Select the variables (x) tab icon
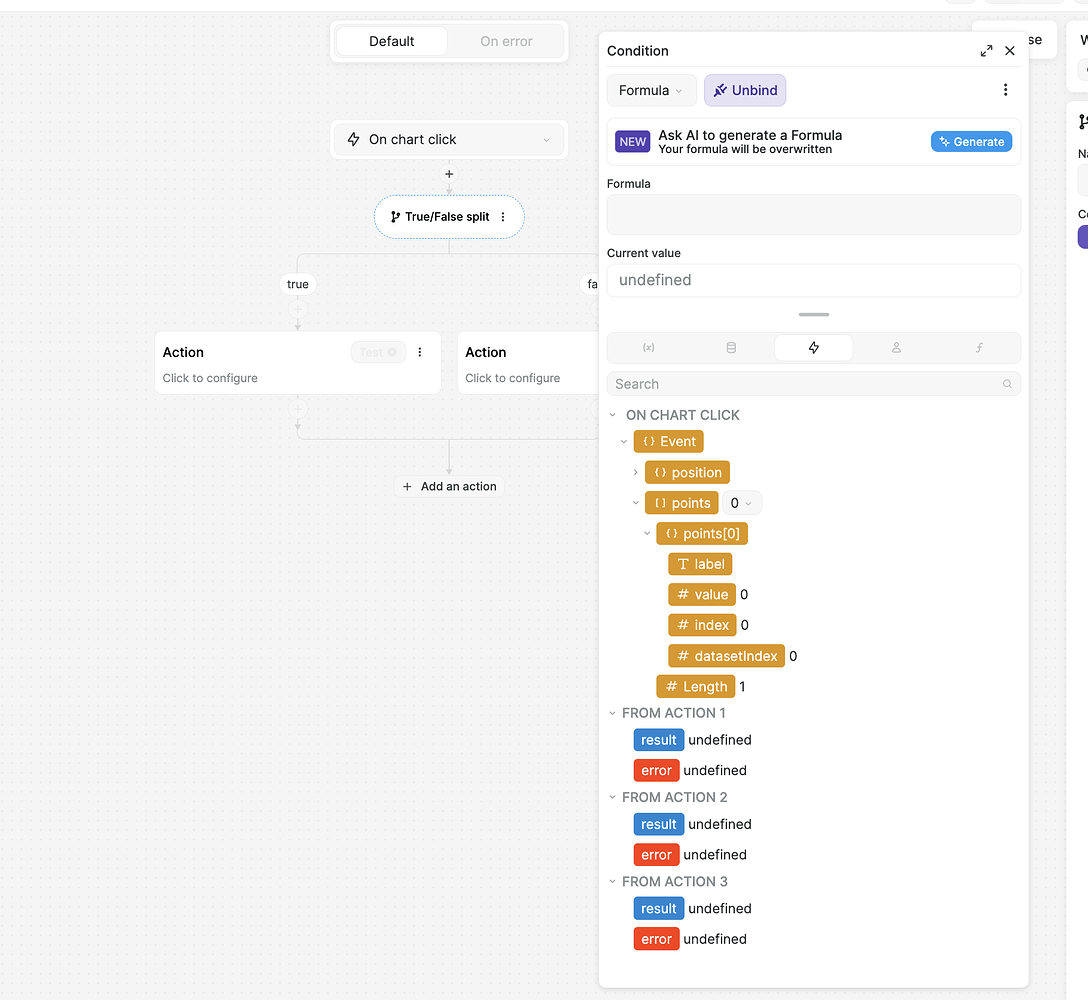The width and height of the screenshot is (1088, 1000). 648,346
